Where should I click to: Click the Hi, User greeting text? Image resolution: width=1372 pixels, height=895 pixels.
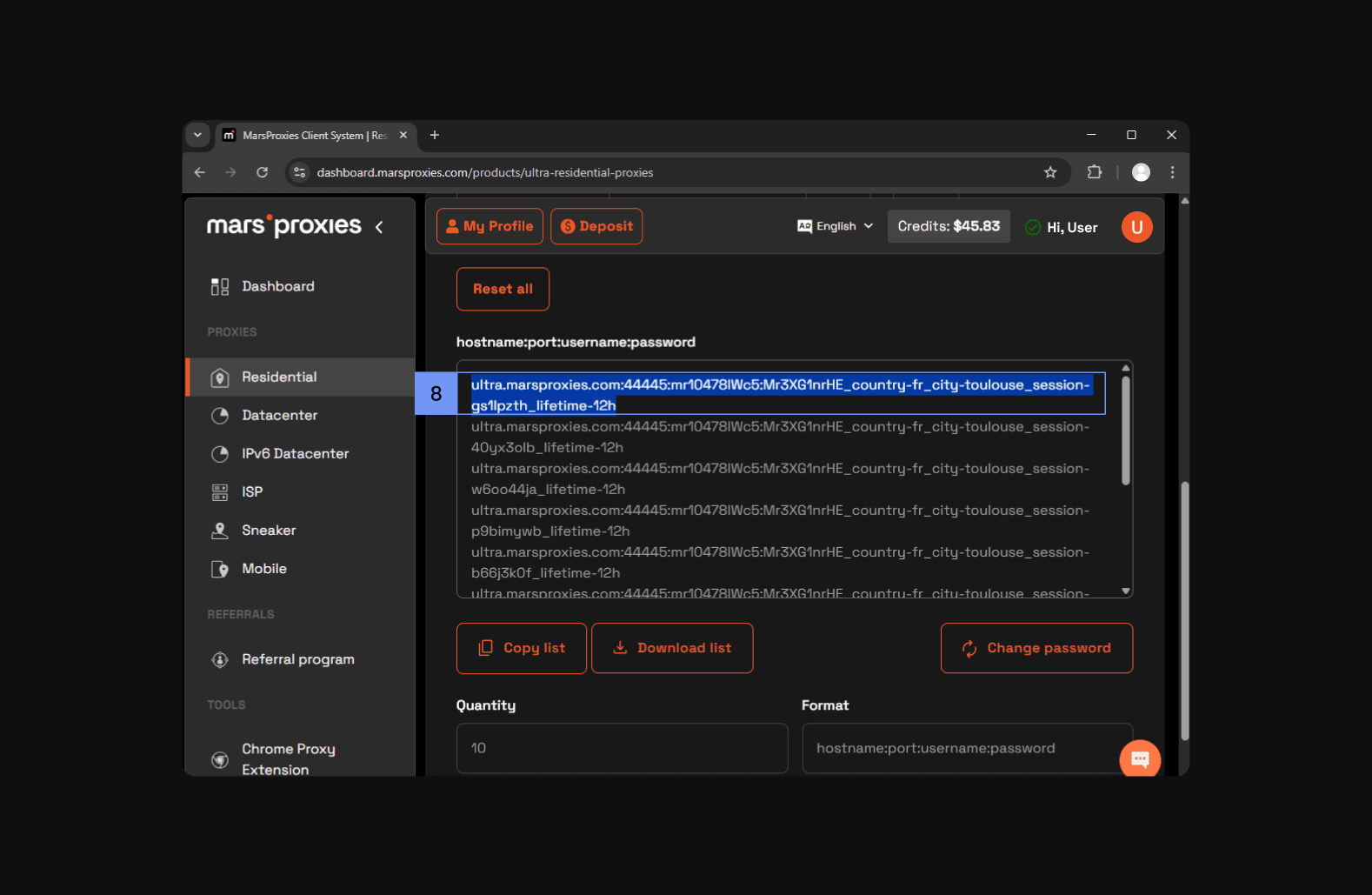[x=1072, y=228]
